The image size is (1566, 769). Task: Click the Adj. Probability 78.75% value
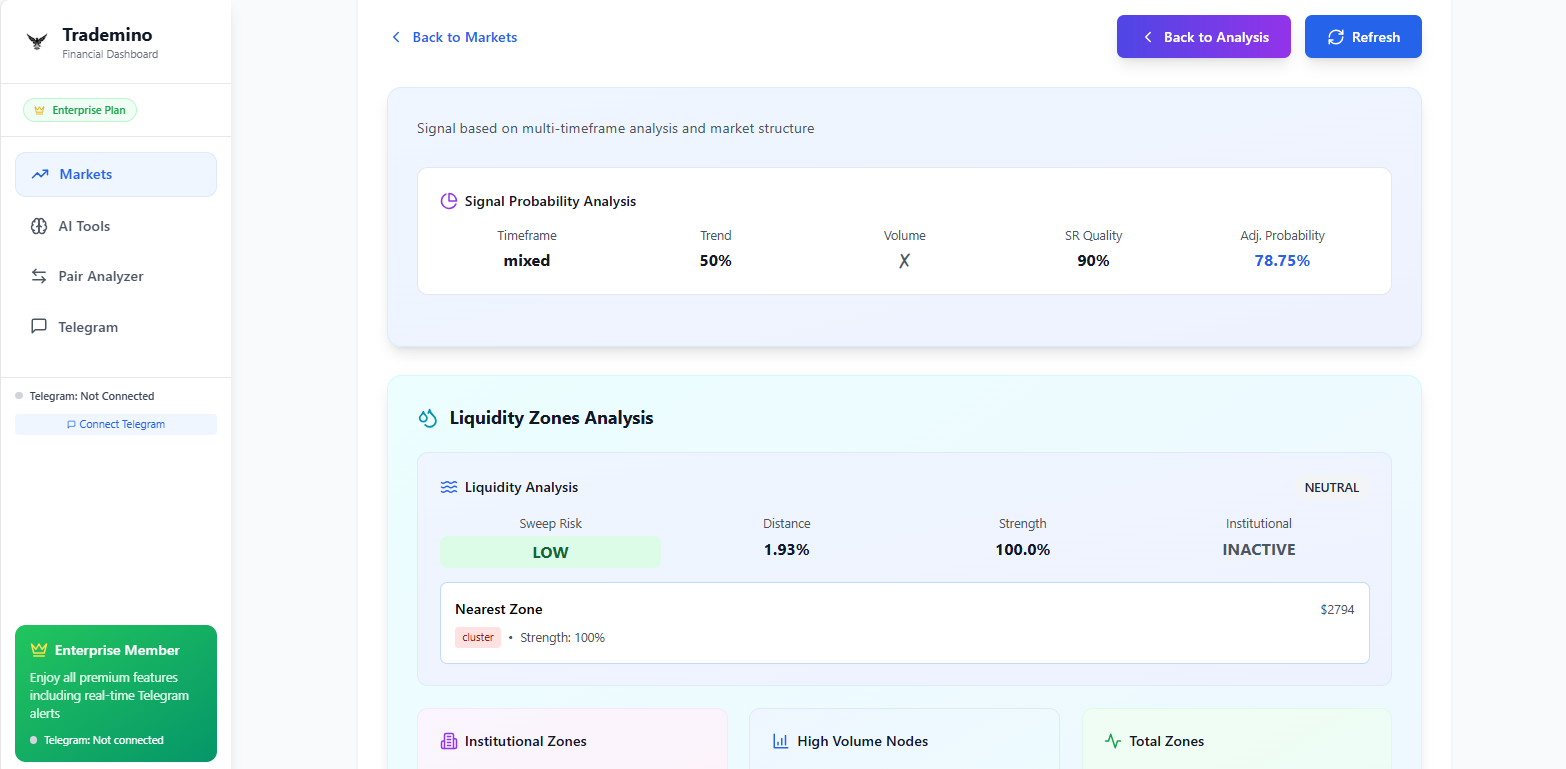[1282, 260]
